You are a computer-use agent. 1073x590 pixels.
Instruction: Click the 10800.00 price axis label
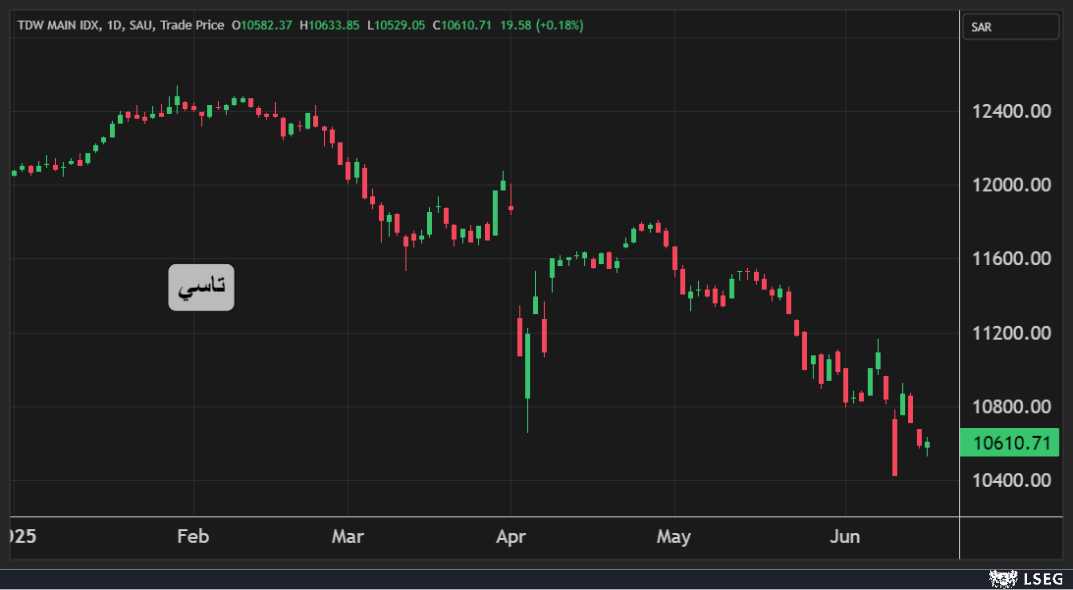click(x=1011, y=407)
